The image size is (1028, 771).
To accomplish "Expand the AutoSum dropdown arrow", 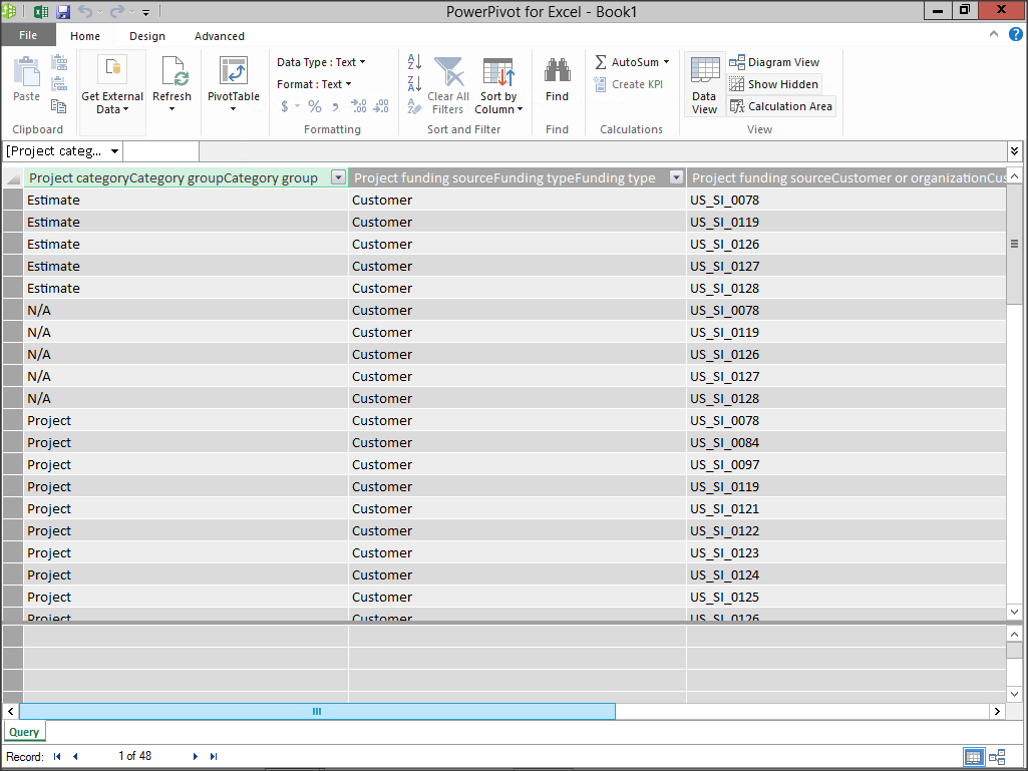I will [666, 62].
